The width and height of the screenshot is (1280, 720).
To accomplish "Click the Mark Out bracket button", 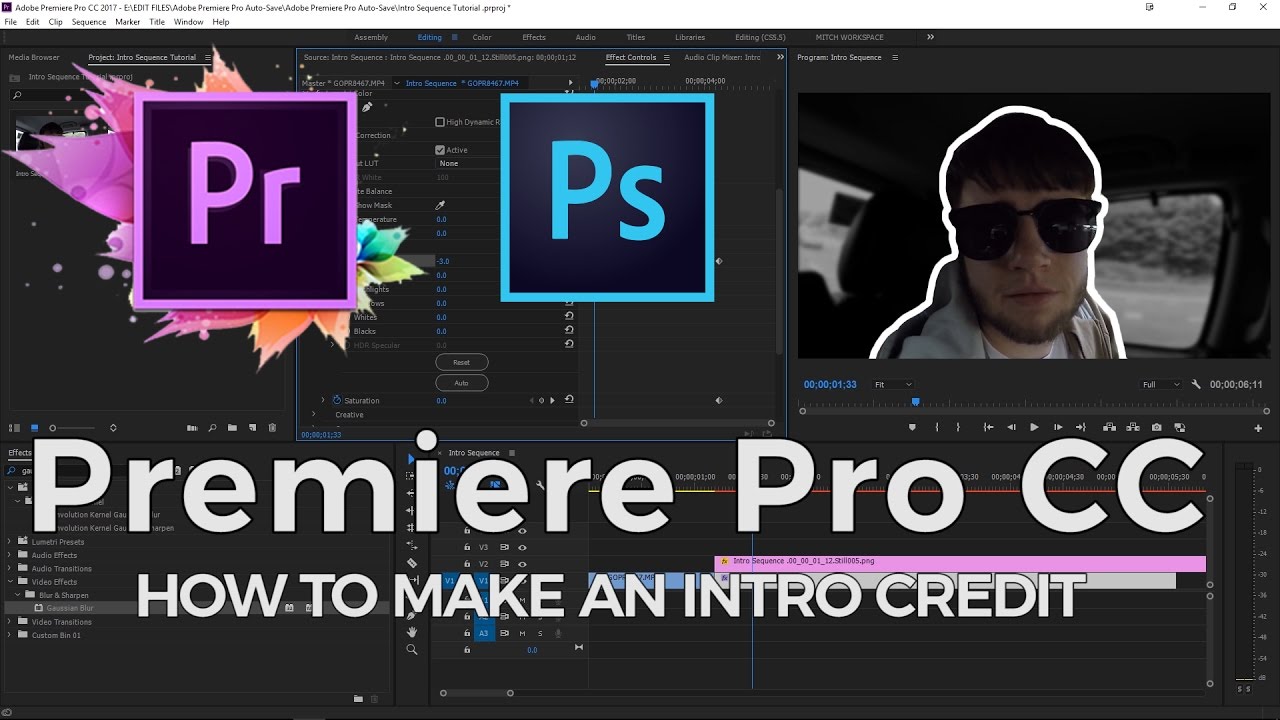I will click(958, 427).
